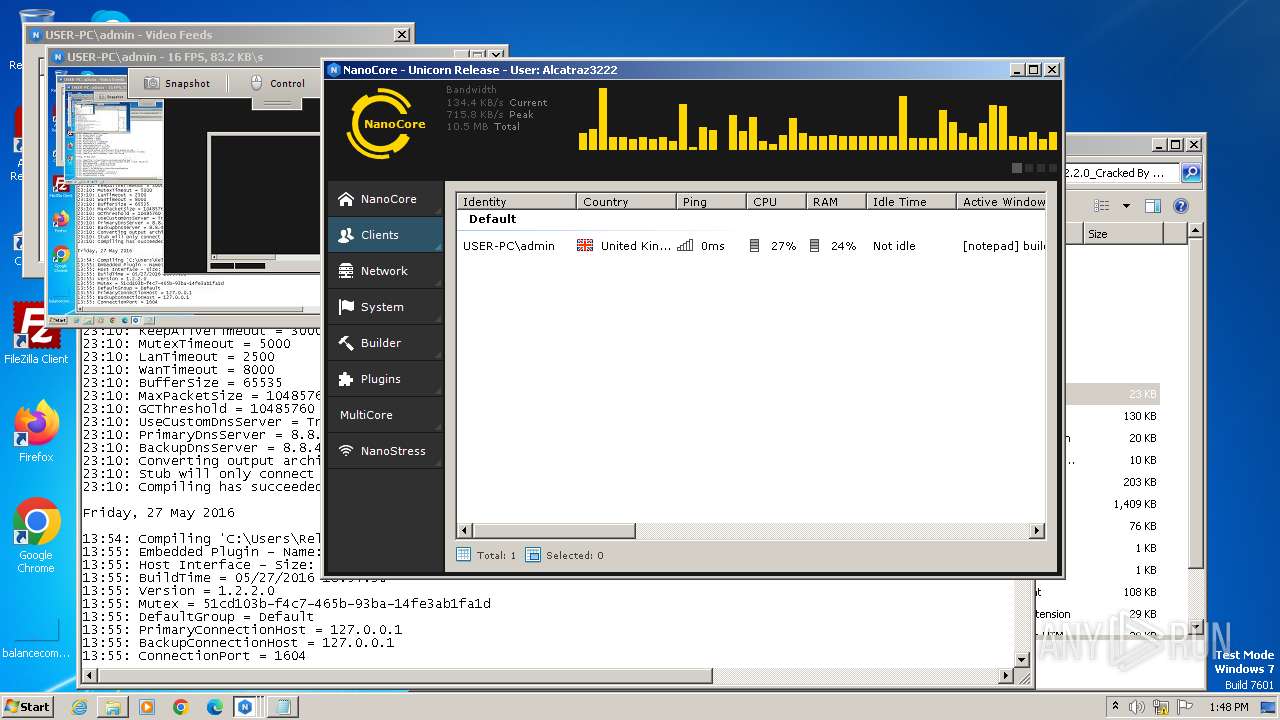1280x720 pixels.
Task: Show hidden tray icons arrow
Action: click(x=1115, y=707)
